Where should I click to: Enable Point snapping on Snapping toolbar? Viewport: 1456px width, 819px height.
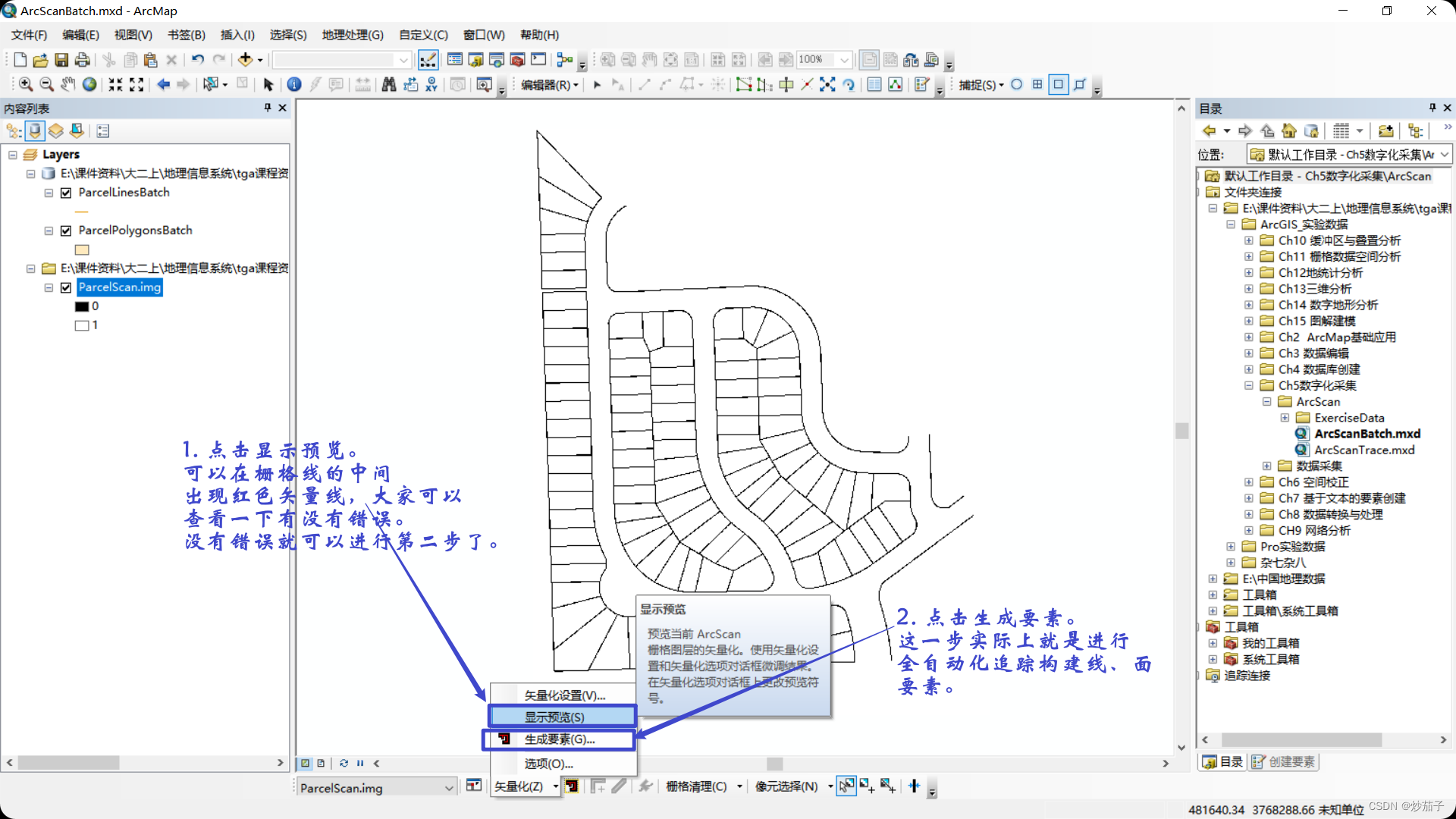(x=1017, y=84)
